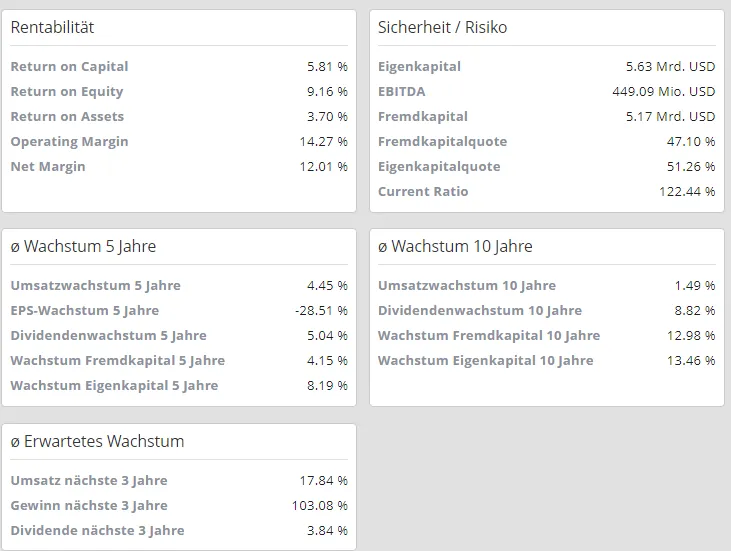Screen dimensions: 731x551
Task: Click Wachstum Eigenkapital 10 Jahre label
Action: coord(485,360)
